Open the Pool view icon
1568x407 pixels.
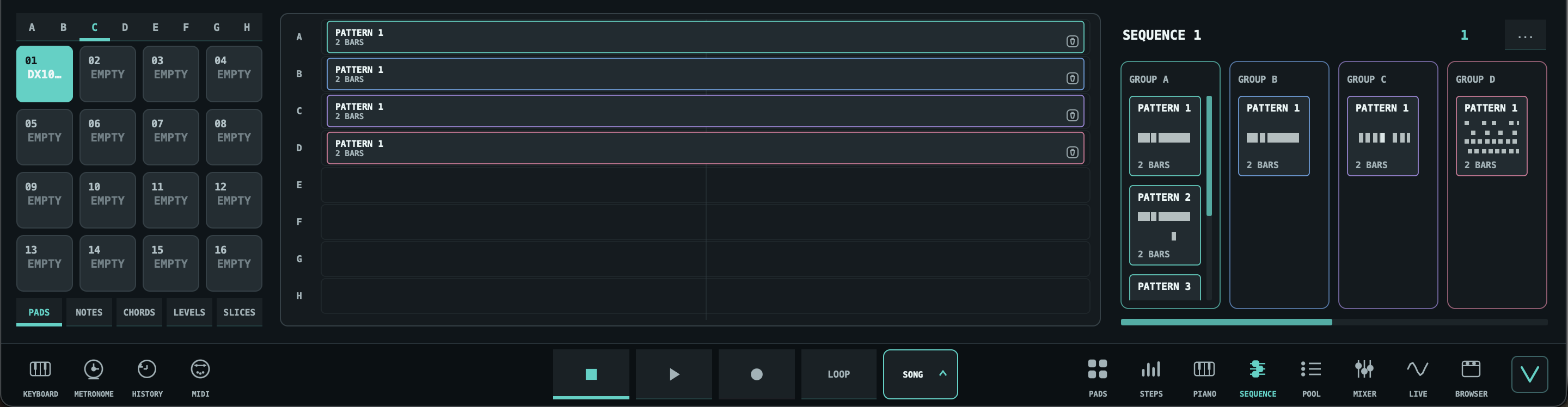click(x=1310, y=369)
